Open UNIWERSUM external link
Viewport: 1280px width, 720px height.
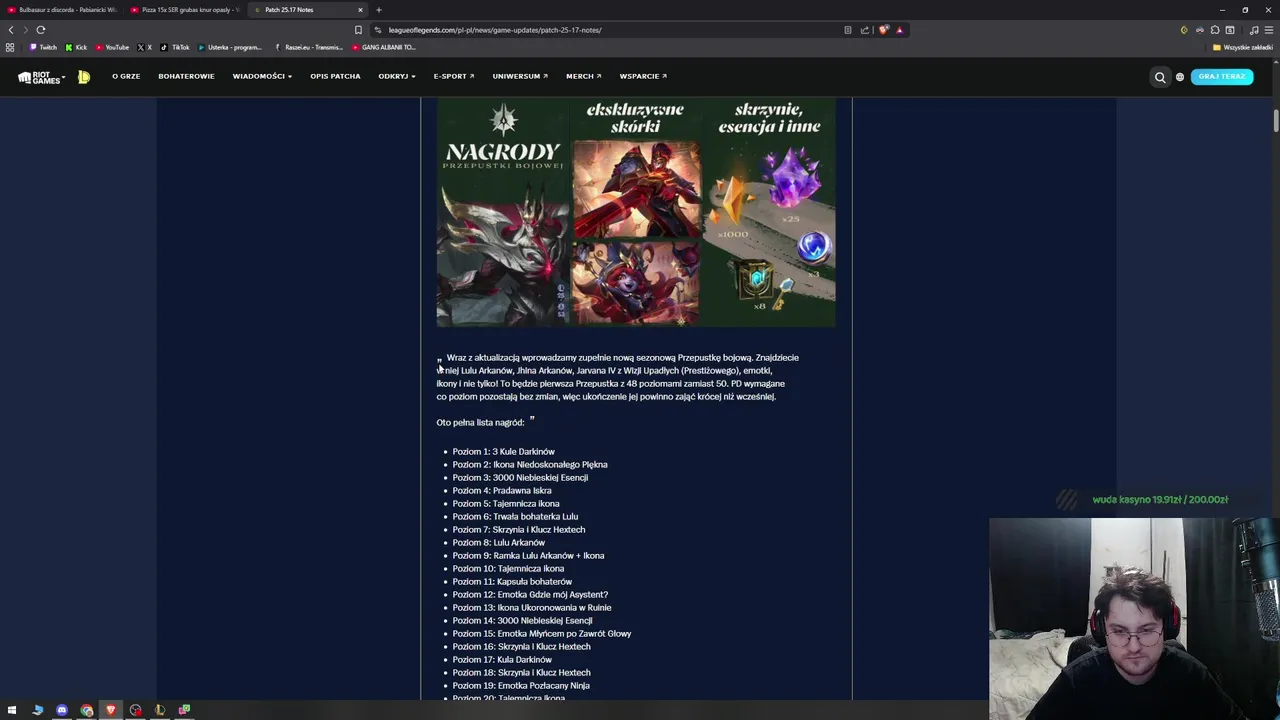520,76
